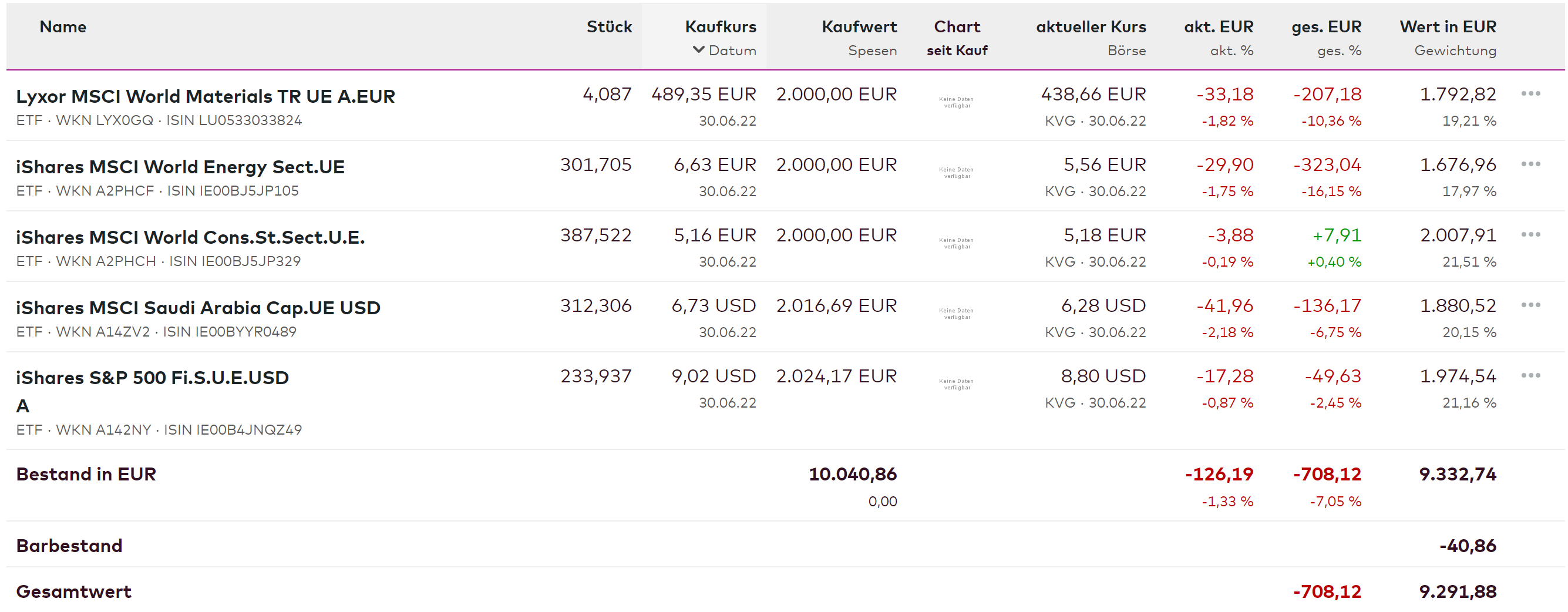Sort by the Stück column header
Screen dimensions: 1568x612
[x=608, y=27]
